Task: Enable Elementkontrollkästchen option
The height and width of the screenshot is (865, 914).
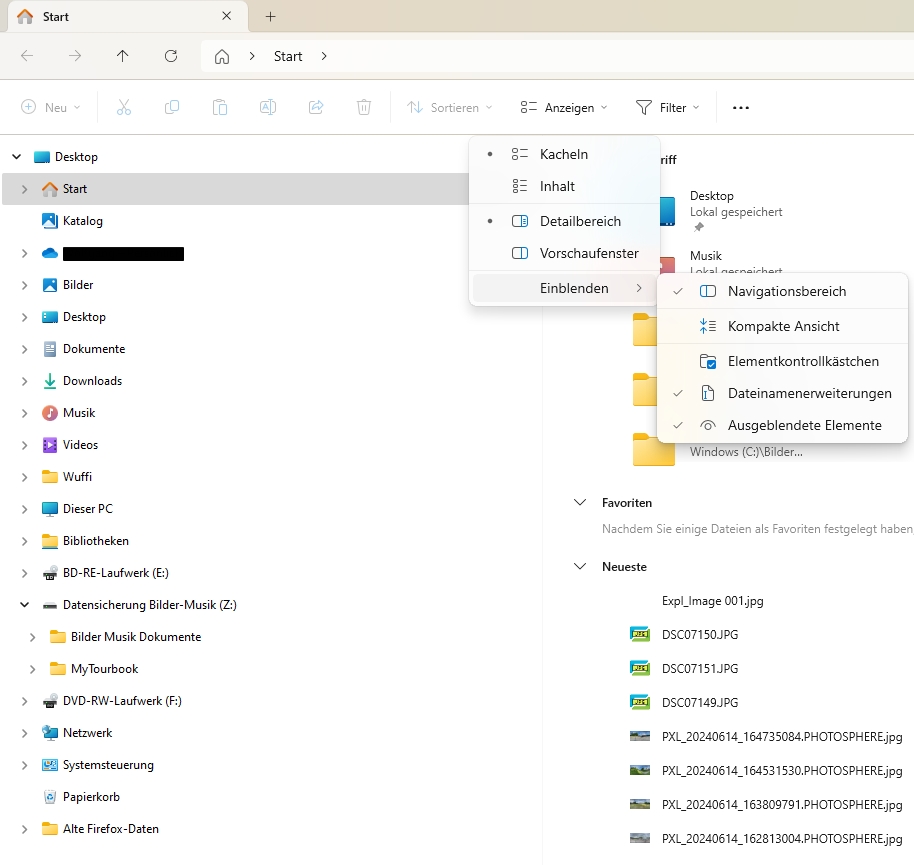Action: 782,361
